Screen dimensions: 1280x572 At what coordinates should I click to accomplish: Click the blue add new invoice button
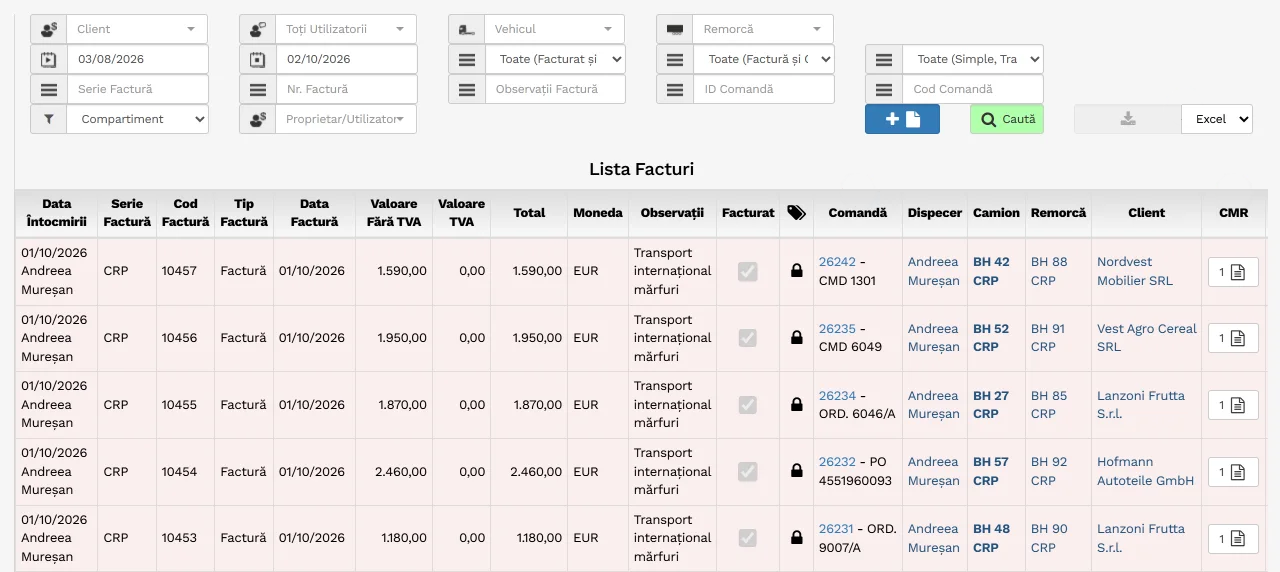902,119
